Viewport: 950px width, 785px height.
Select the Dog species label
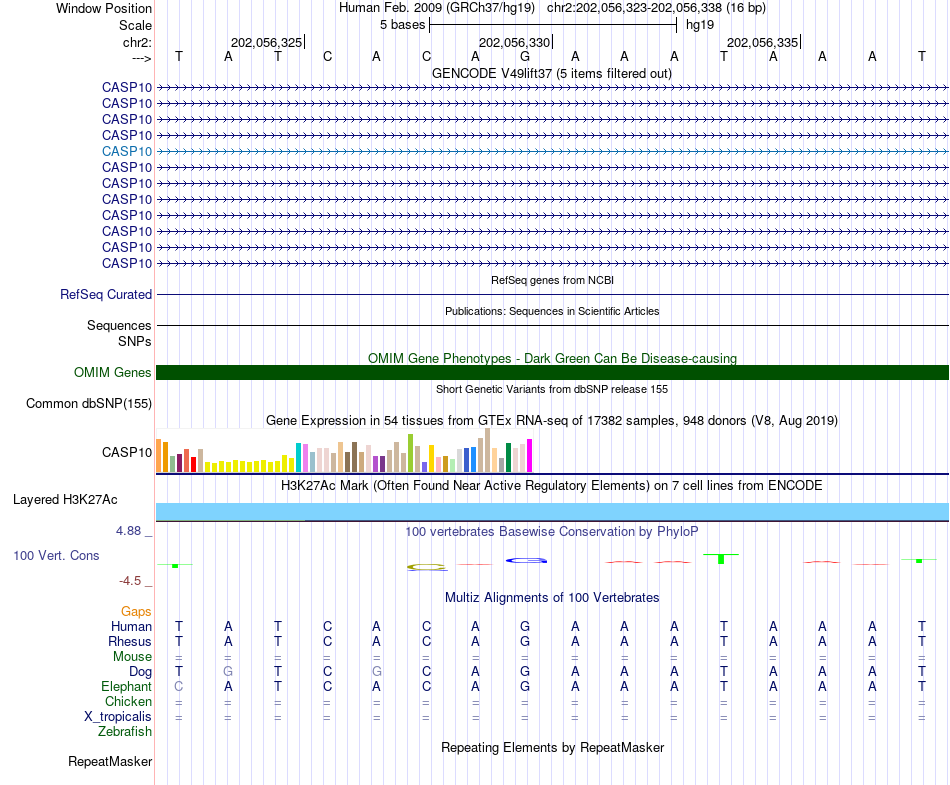click(x=140, y=672)
